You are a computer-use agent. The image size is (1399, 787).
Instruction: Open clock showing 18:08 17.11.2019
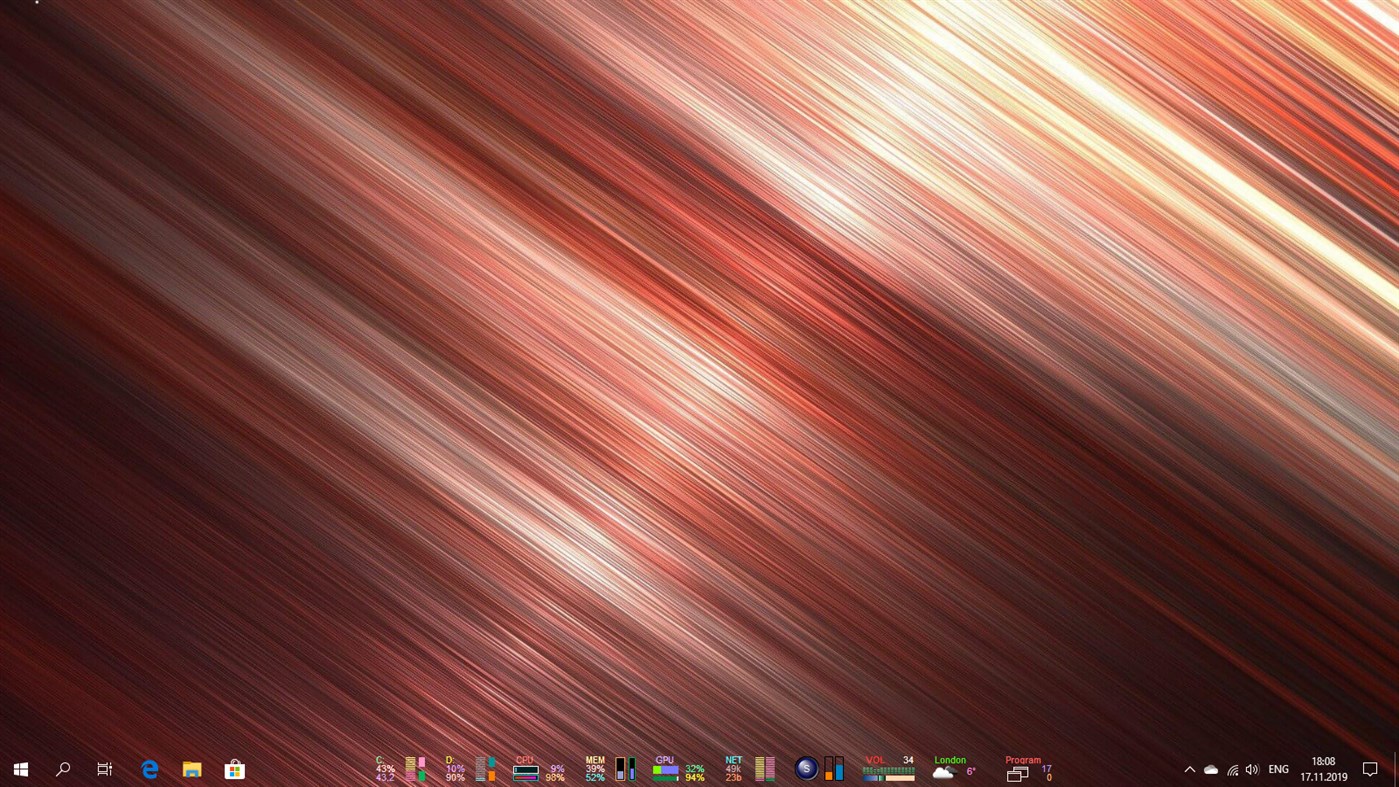tap(1324, 769)
